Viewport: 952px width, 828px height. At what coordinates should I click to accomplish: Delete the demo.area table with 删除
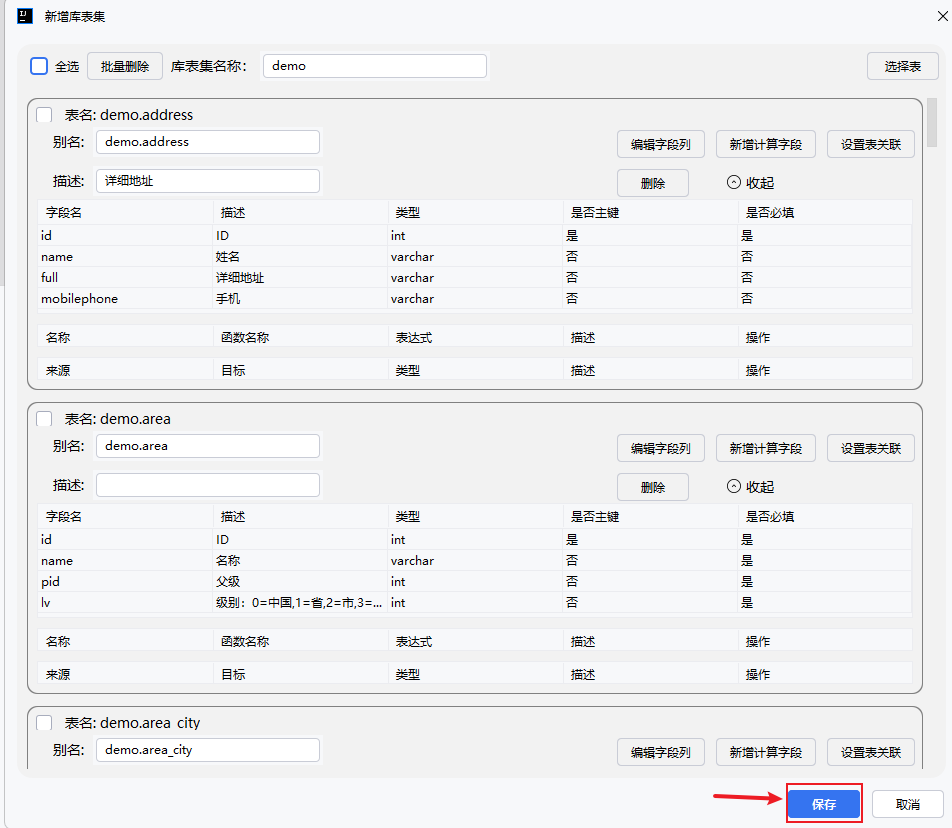click(653, 487)
